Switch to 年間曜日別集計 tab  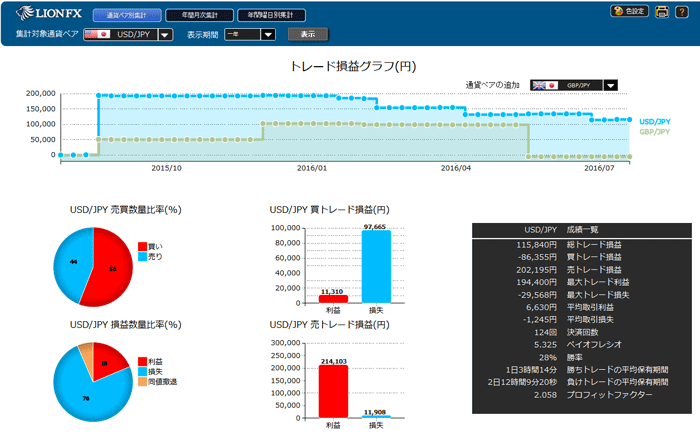[x=271, y=15]
